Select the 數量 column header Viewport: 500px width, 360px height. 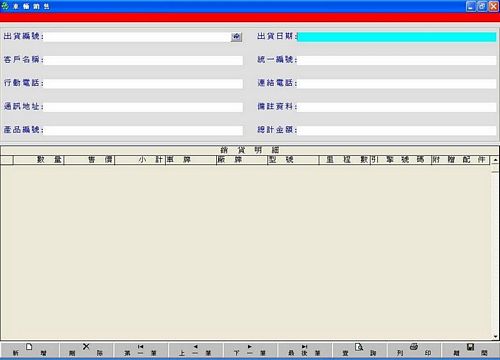(x=38, y=160)
